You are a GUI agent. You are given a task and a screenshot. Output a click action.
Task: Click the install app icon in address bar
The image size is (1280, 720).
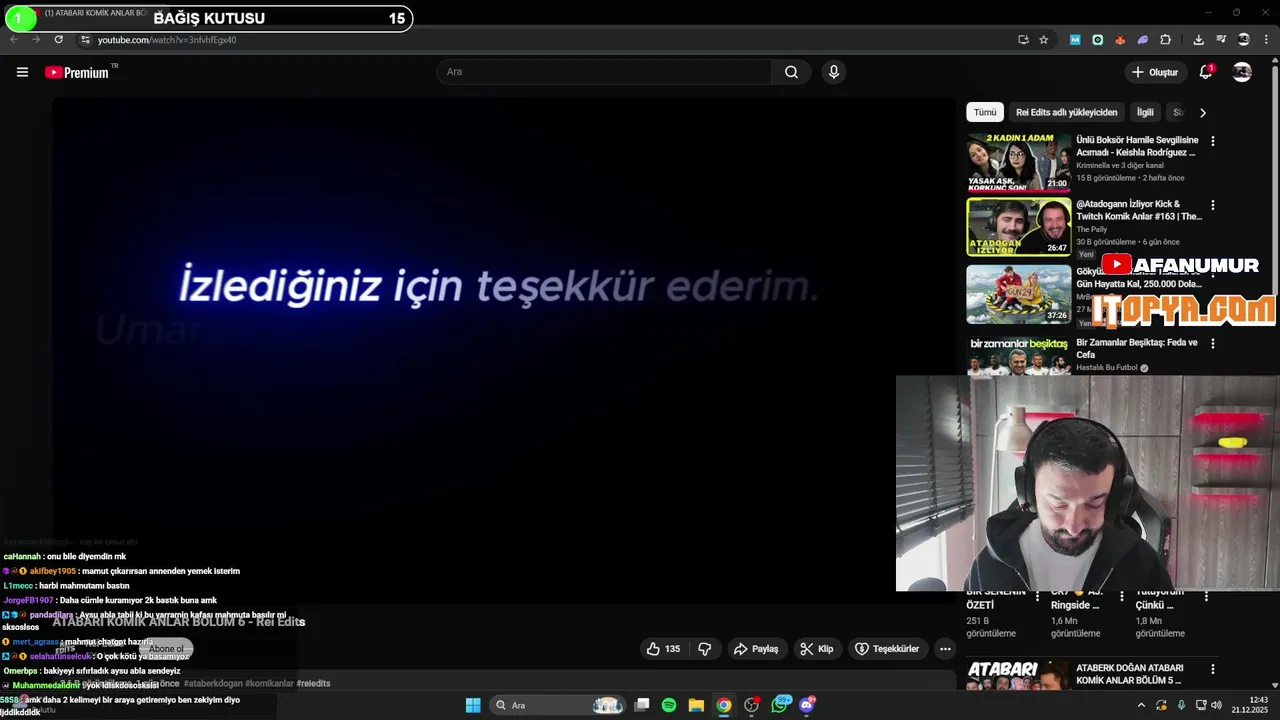point(1023,40)
